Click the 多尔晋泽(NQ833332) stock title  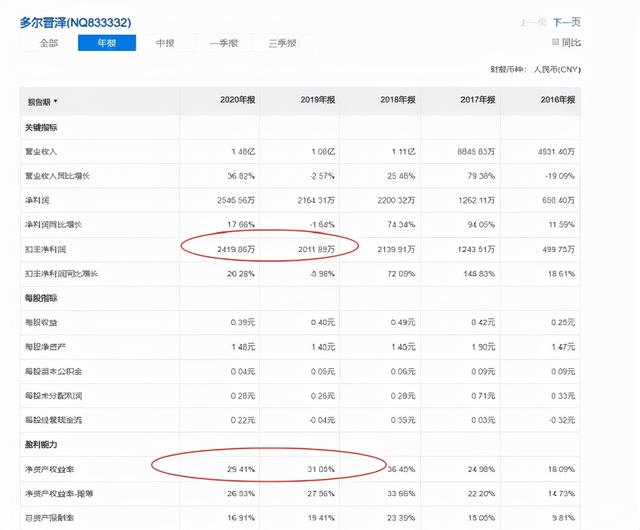coord(76,22)
